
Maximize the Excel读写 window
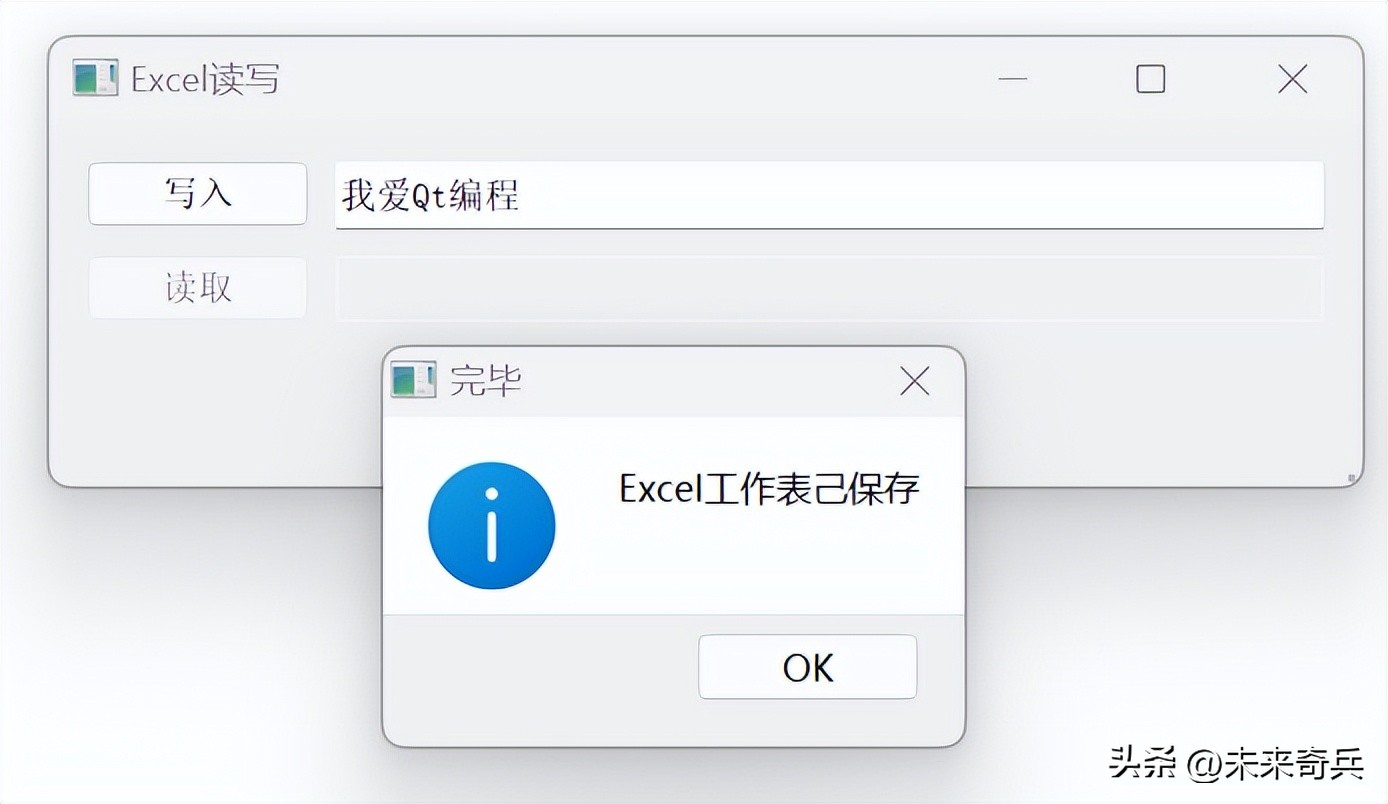[1151, 78]
